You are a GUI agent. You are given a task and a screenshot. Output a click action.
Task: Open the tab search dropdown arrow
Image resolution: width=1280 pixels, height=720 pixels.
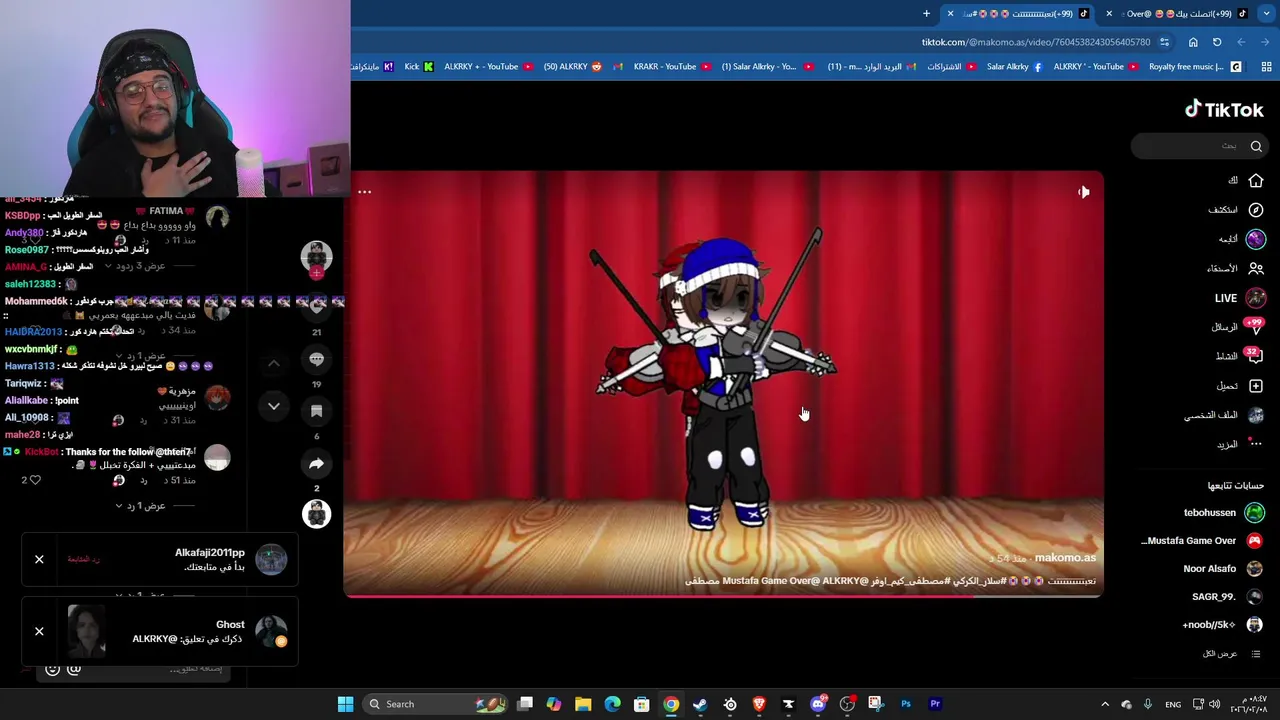pos(1265,14)
